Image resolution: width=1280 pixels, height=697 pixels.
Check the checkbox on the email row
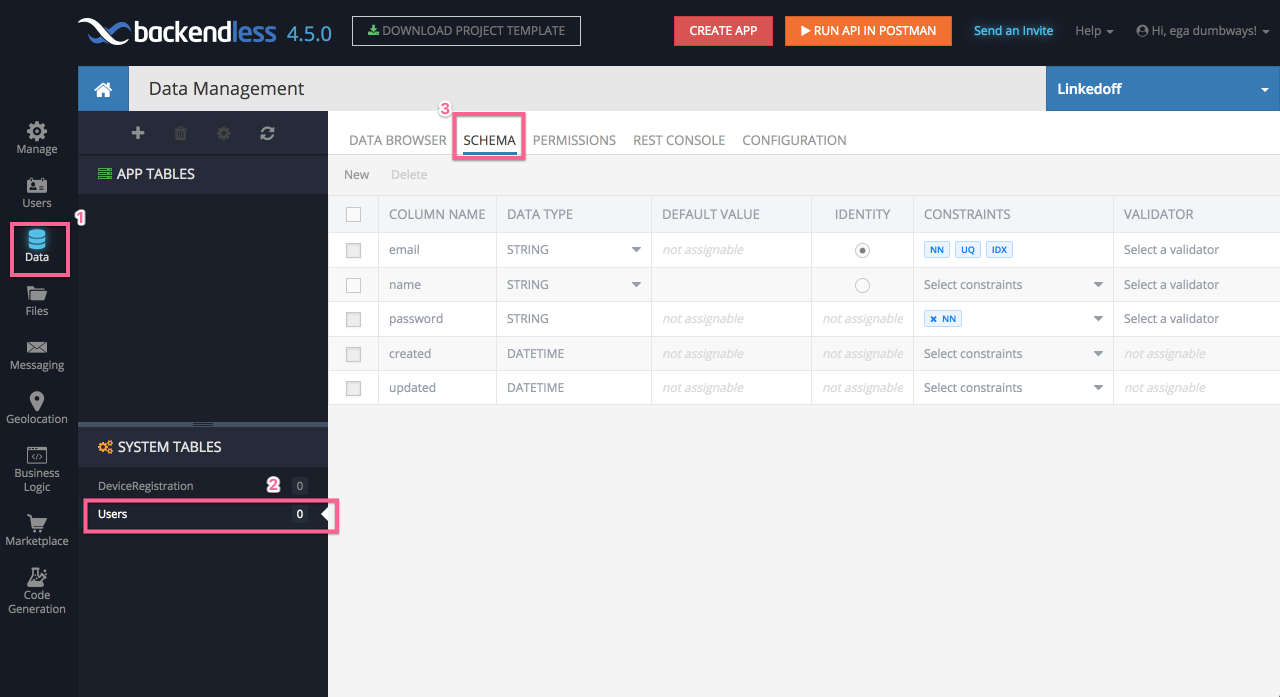(353, 250)
